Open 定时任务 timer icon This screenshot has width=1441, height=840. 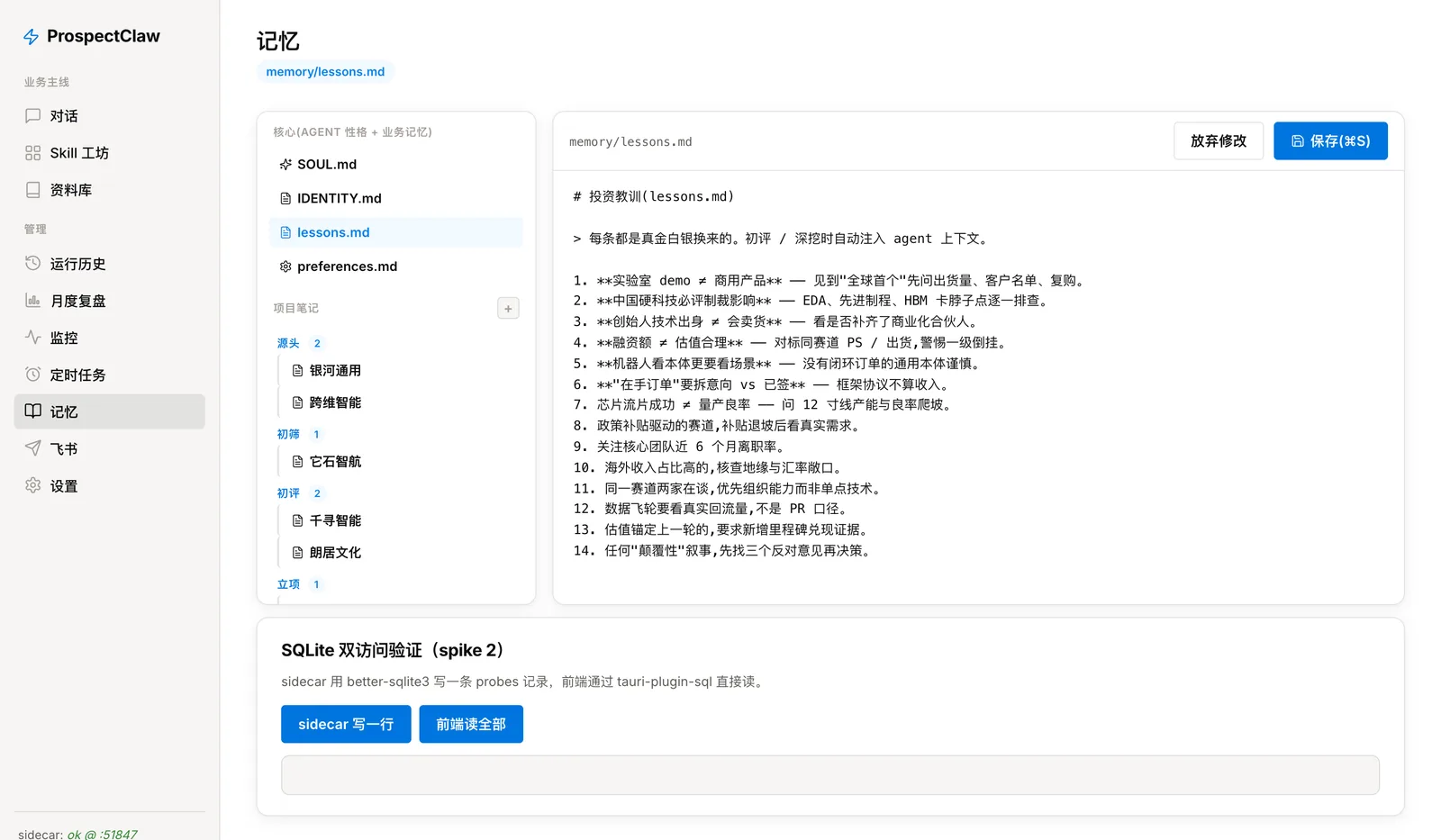point(33,375)
